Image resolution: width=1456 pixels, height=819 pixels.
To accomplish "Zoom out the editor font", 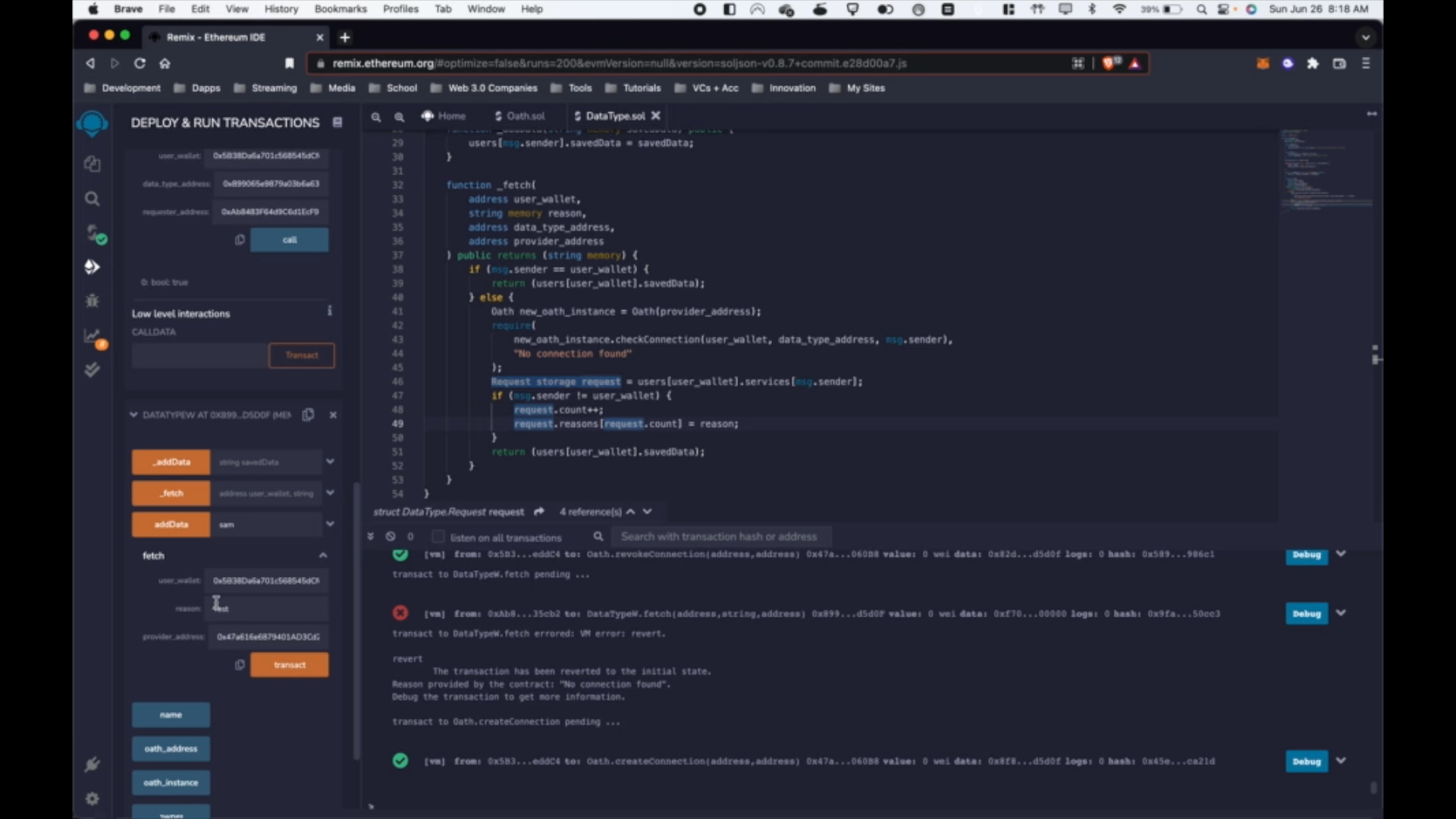I will click(375, 117).
